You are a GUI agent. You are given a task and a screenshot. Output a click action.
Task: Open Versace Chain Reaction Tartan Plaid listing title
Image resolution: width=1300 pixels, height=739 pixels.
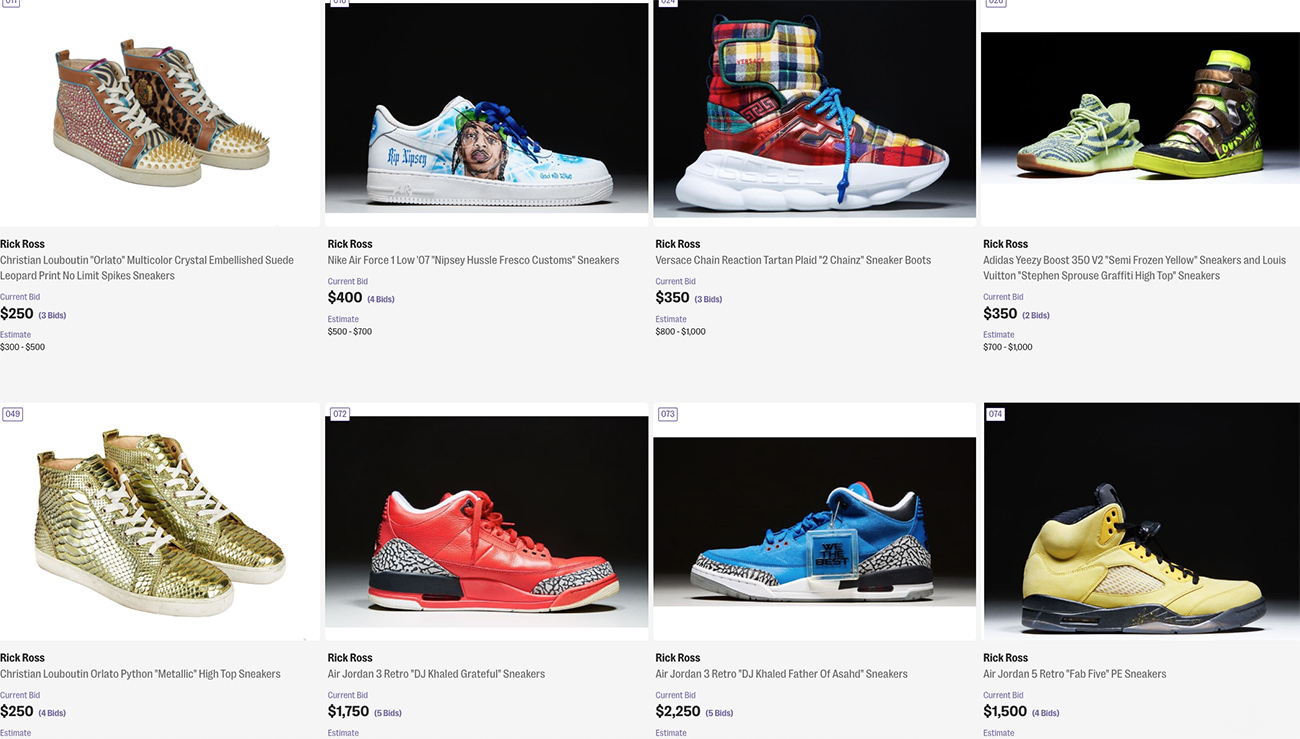[793, 260]
